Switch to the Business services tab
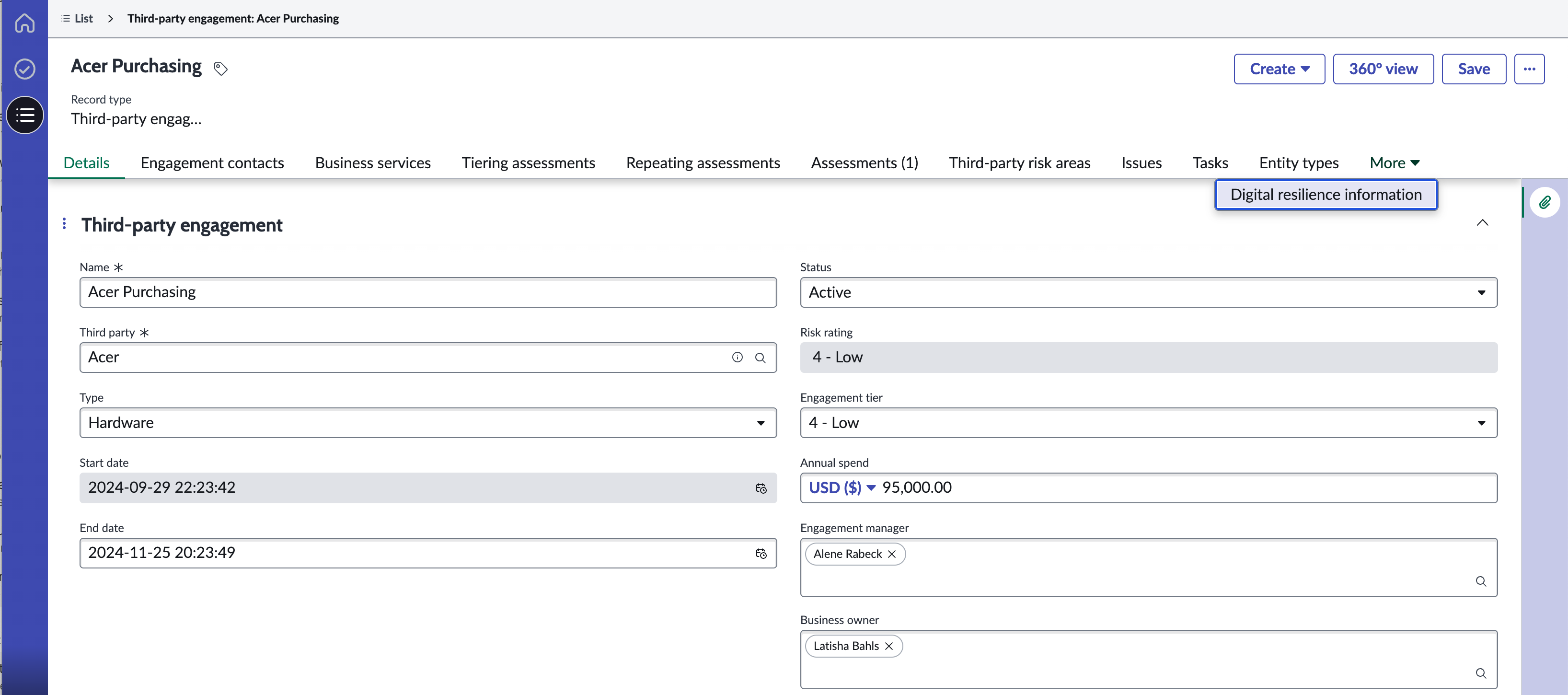1568x695 pixels. point(372,162)
